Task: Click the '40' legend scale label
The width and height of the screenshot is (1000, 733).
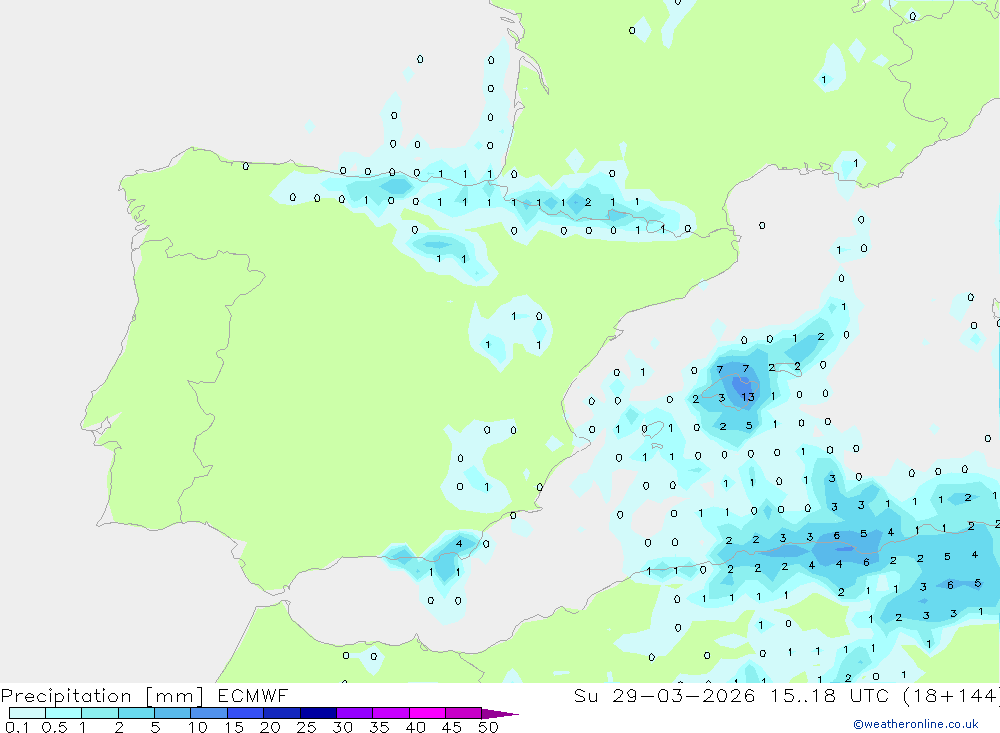Action: (x=415, y=727)
